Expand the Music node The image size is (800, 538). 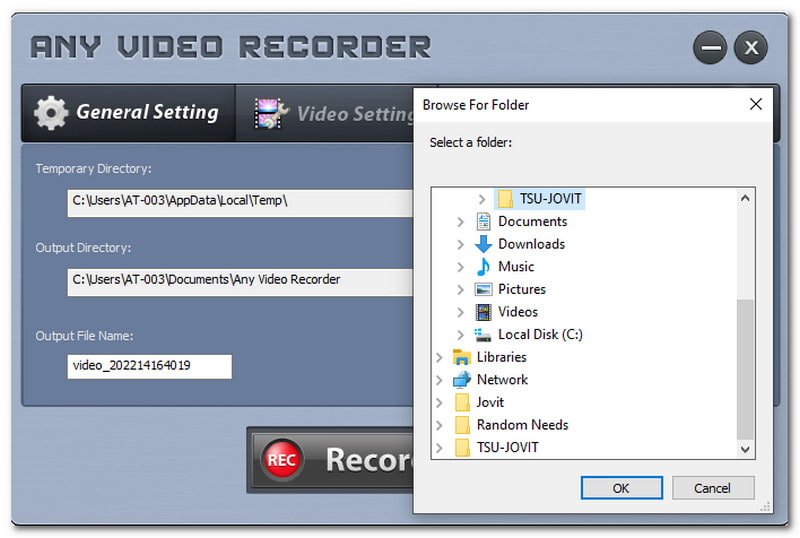460,266
